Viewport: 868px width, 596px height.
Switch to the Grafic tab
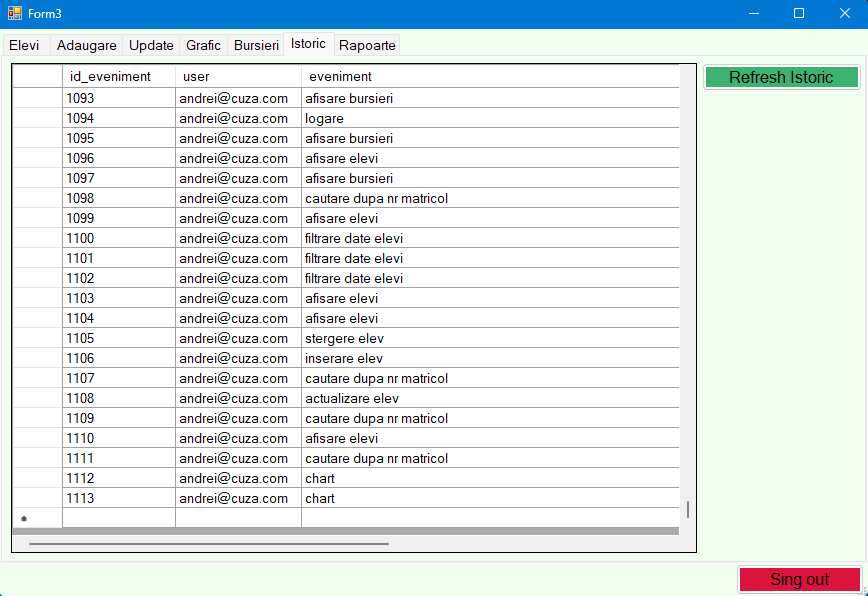tap(203, 45)
